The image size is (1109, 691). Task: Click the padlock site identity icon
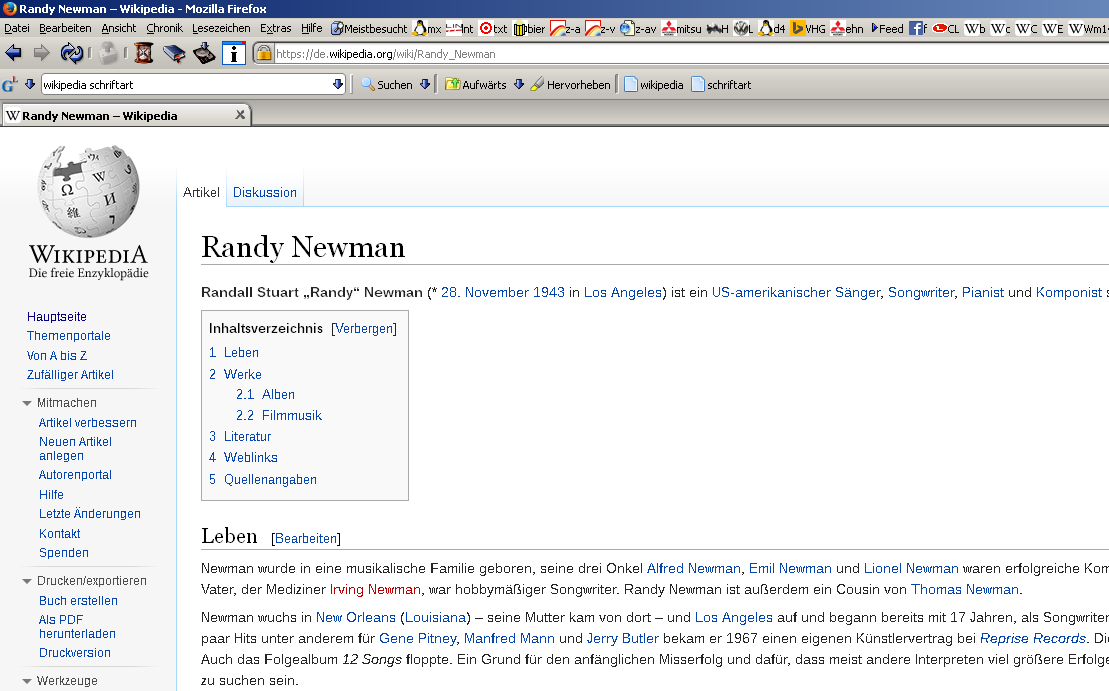tap(264, 54)
